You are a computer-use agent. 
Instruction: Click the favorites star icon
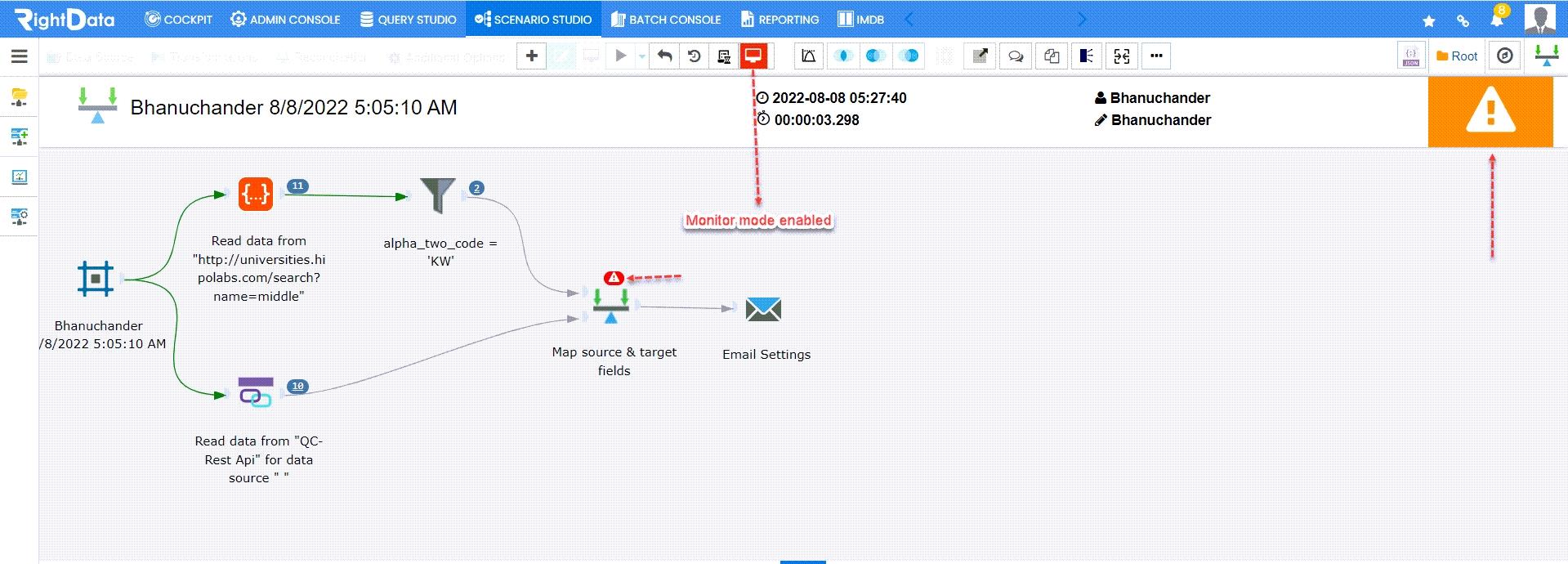[1428, 20]
